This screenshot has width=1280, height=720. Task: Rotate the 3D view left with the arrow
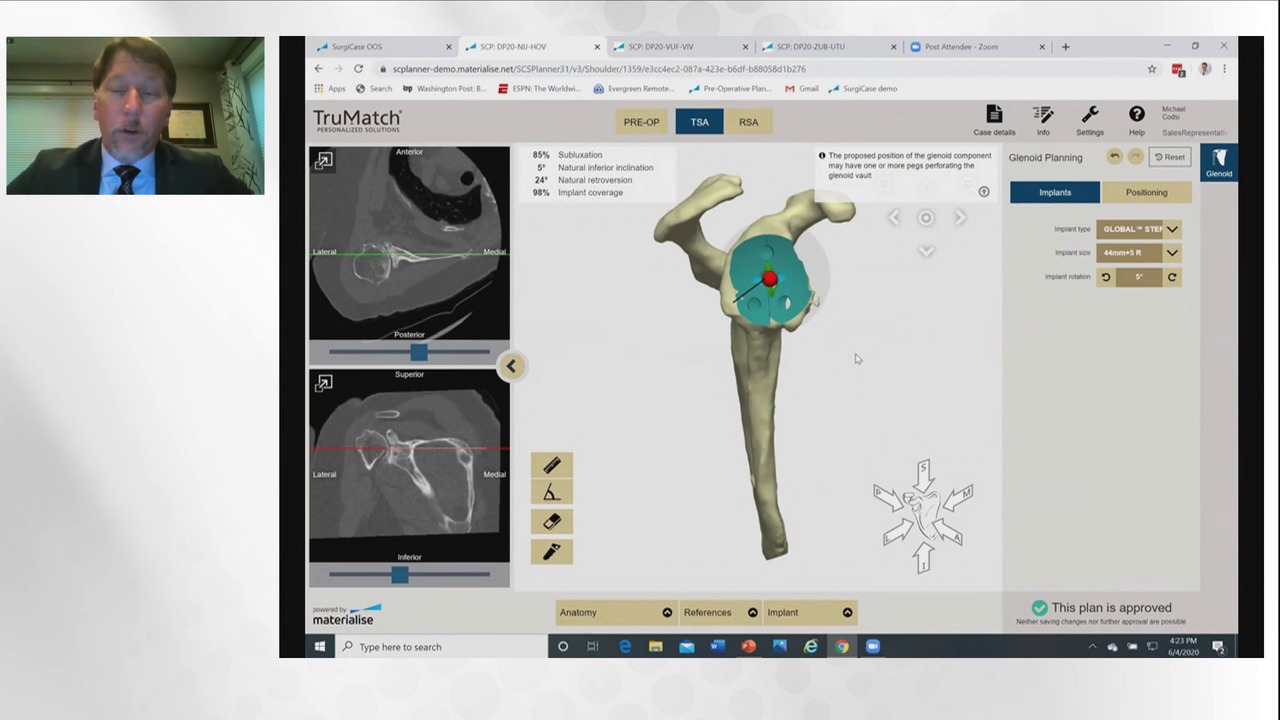(x=894, y=217)
